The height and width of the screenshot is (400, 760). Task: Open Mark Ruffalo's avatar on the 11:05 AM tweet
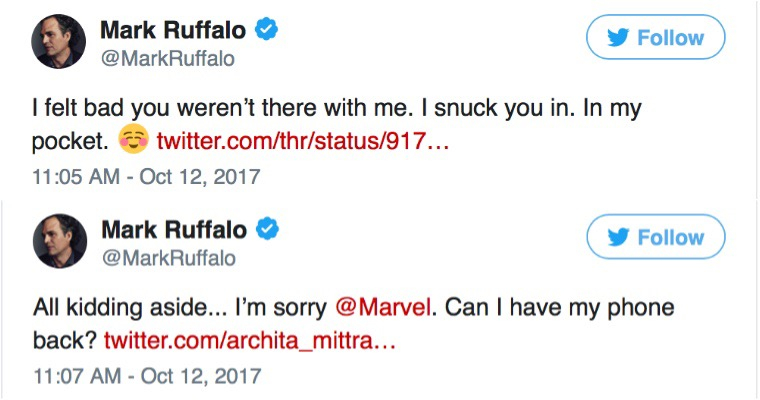point(59,43)
